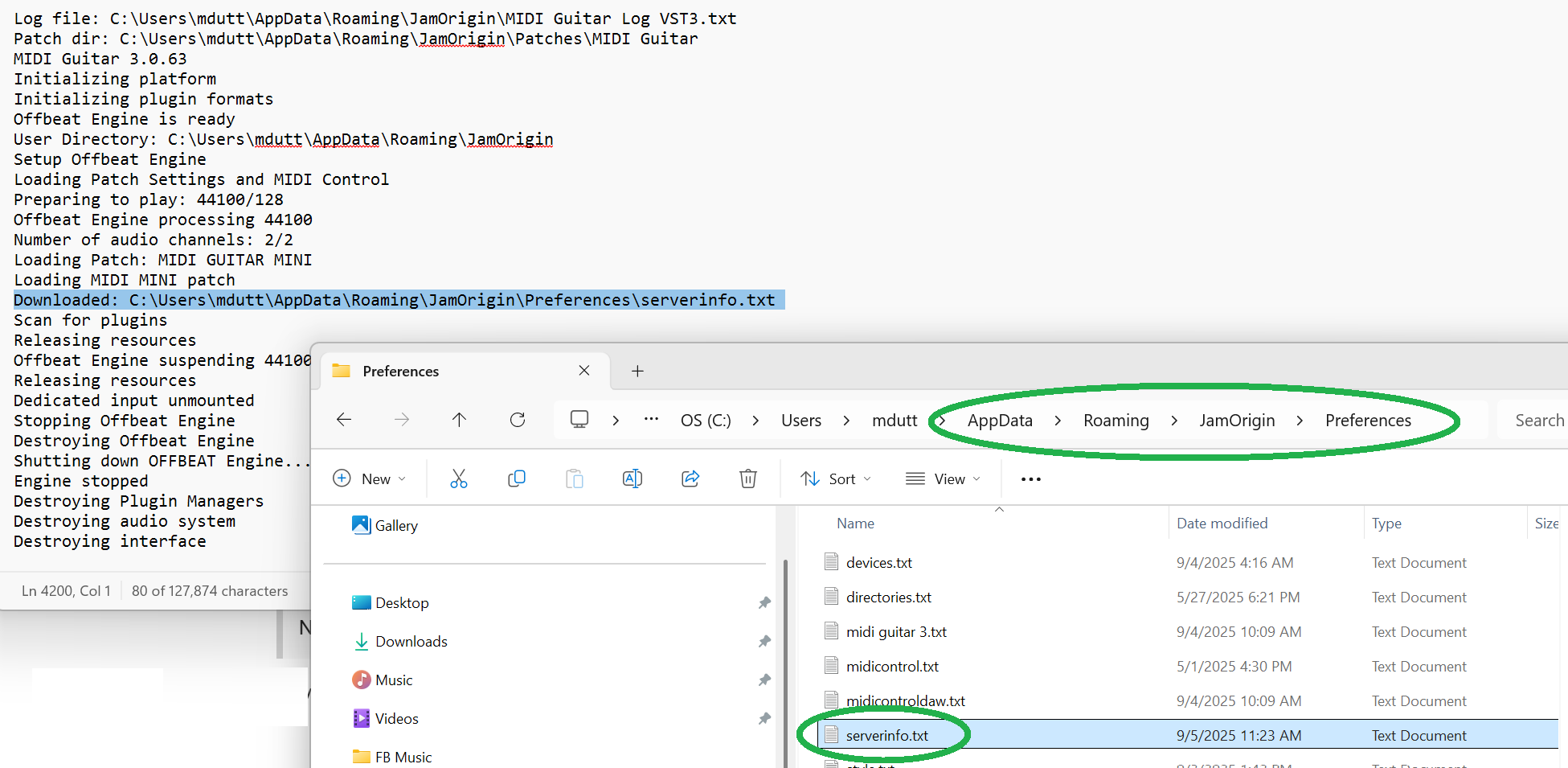Add a new File Explorer tab
This screenshot has height=768, width=1568.
tap(637, 371)
